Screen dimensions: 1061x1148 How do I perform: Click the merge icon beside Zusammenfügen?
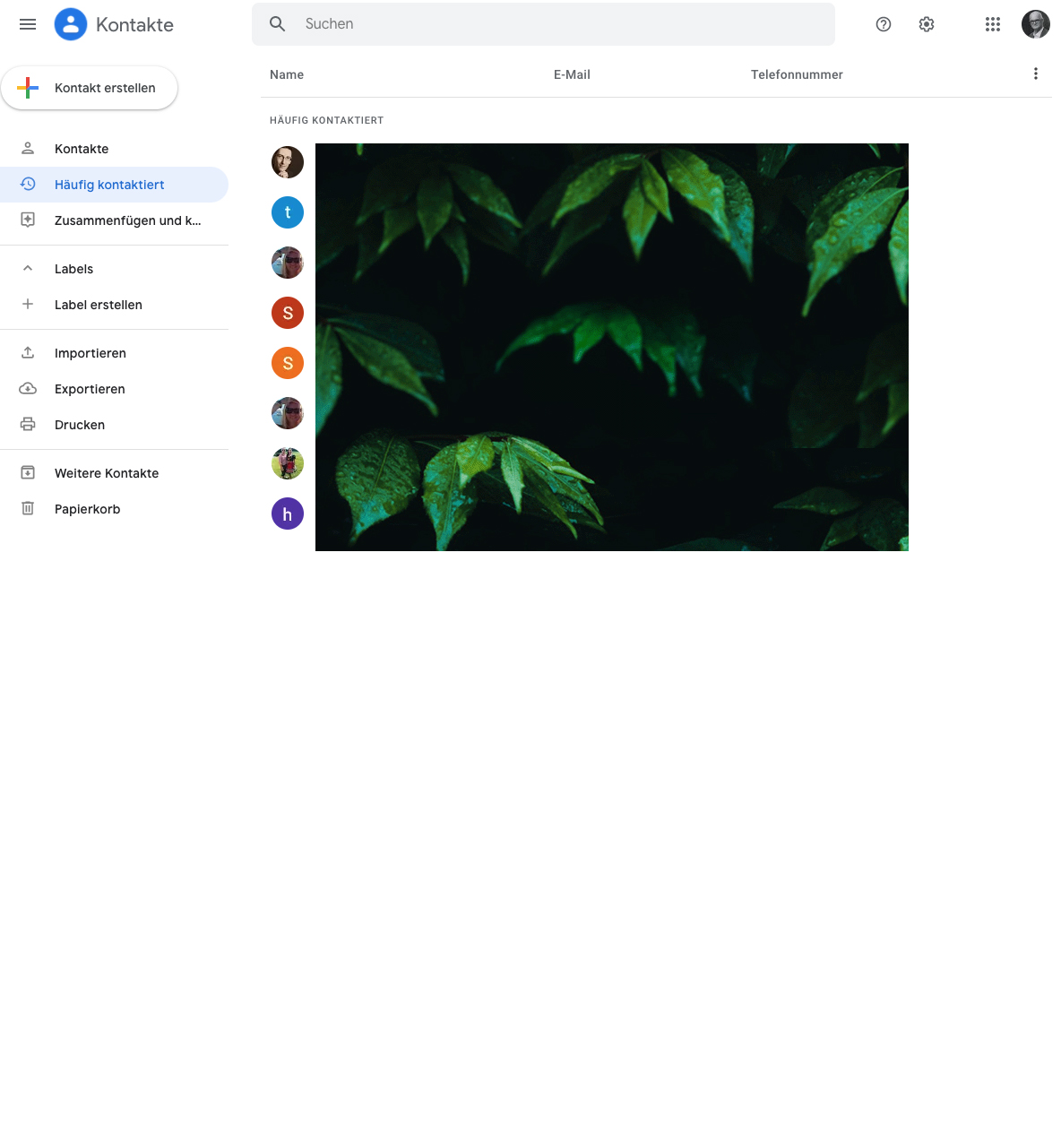pos(28,220)
